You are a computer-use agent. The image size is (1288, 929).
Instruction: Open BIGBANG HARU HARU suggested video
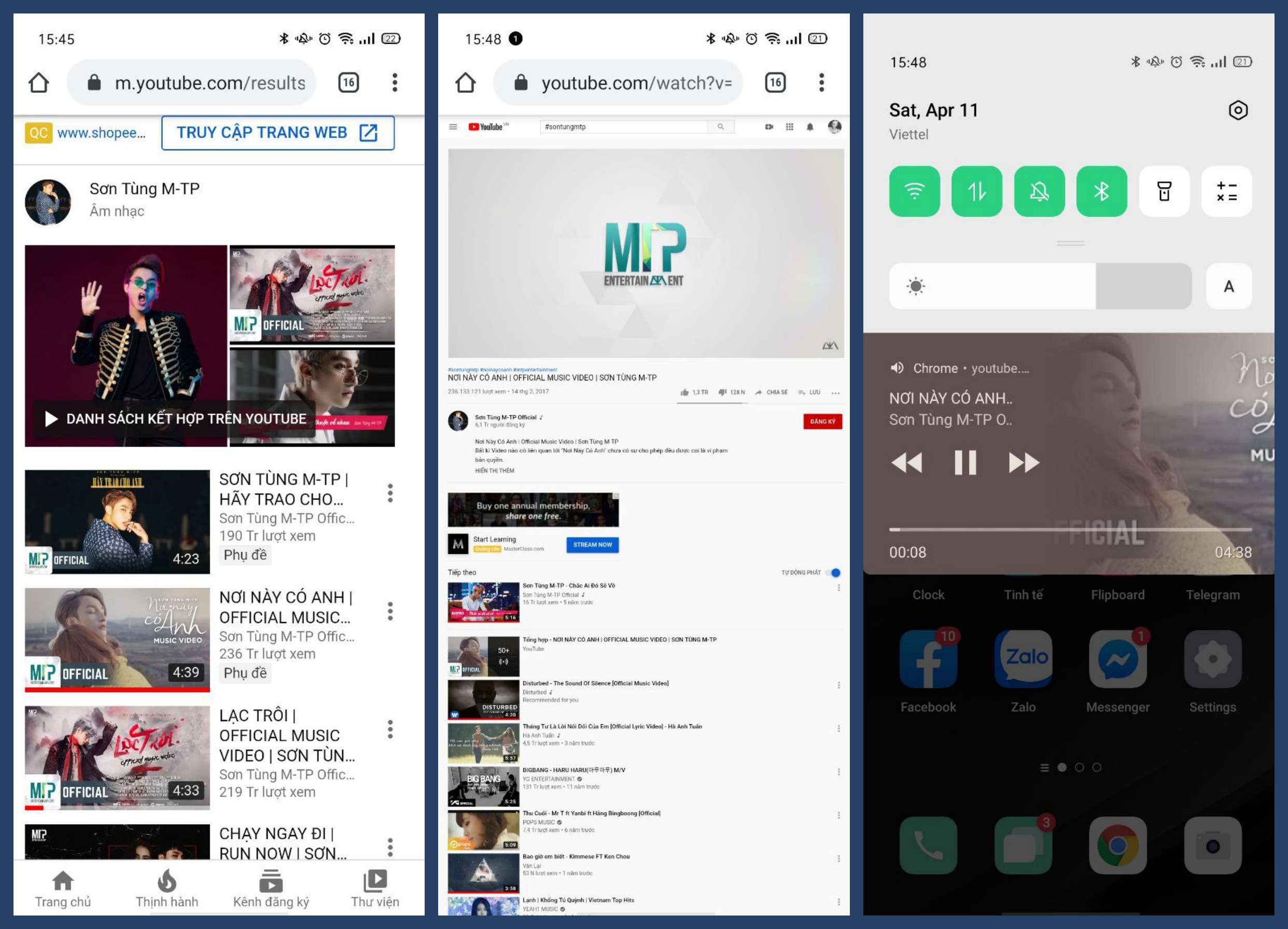[x=483, y=786]
